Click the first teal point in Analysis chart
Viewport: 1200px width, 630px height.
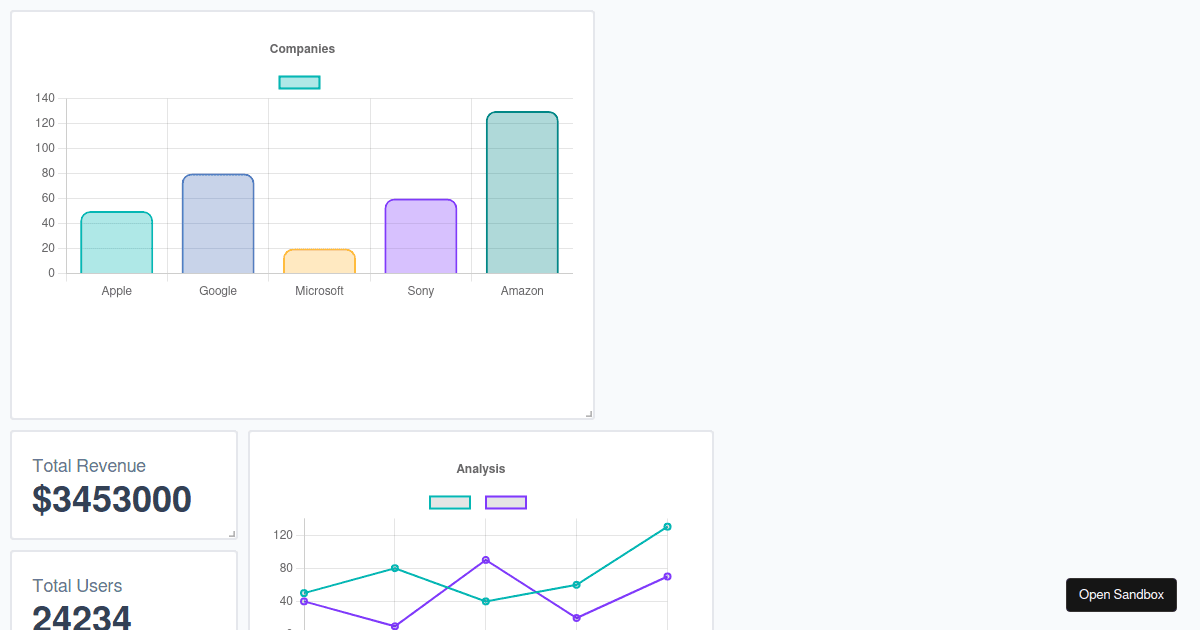304,593
